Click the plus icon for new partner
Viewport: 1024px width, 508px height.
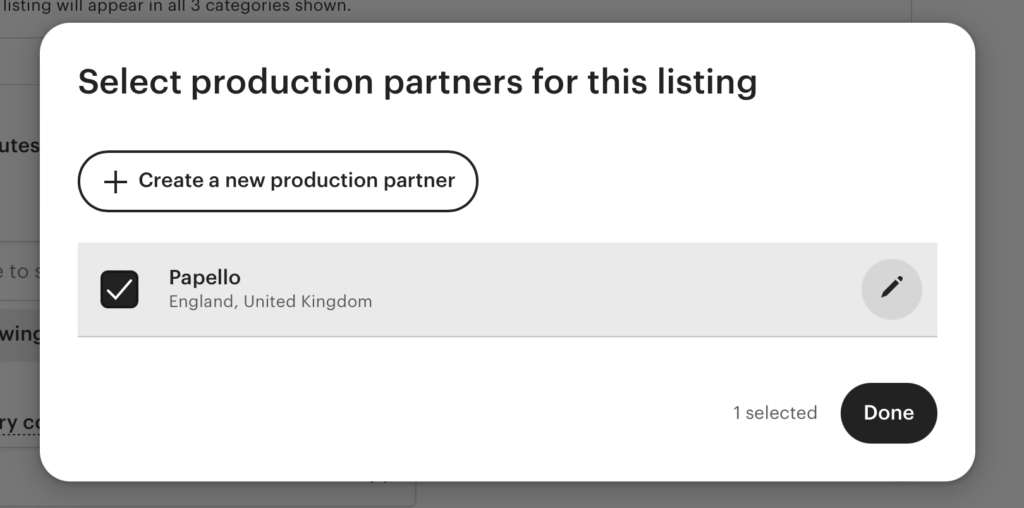point(116,182)
